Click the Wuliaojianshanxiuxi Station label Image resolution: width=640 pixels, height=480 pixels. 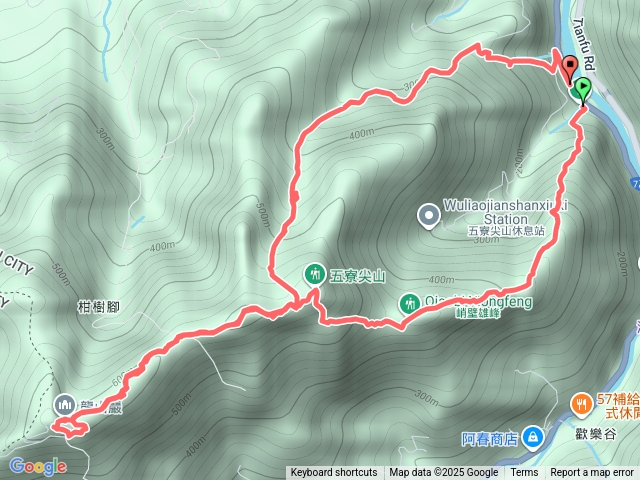(505, 212)
